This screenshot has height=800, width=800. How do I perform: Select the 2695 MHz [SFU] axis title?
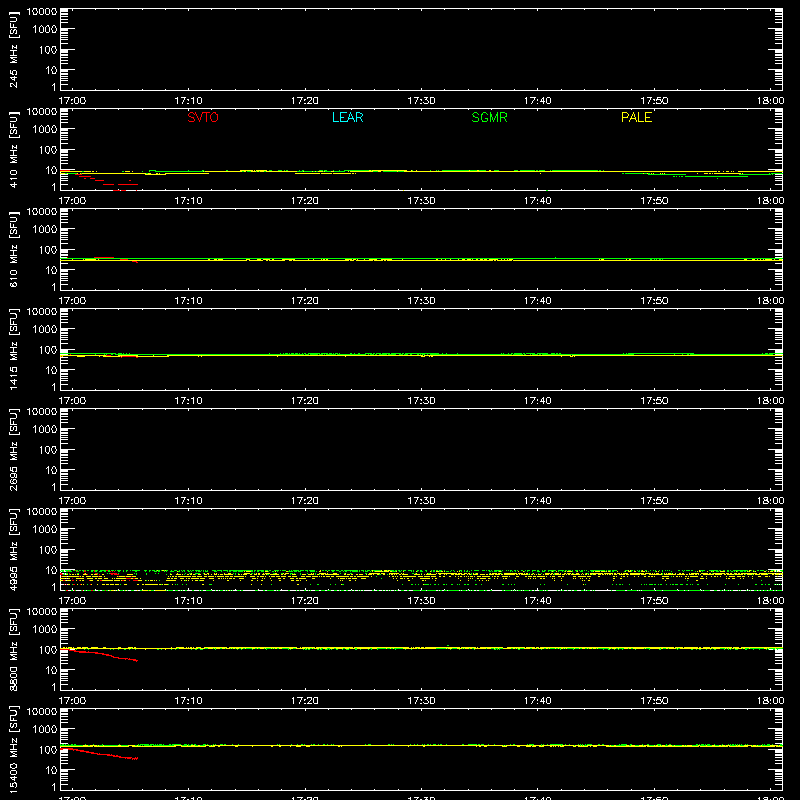pos(13,449)
